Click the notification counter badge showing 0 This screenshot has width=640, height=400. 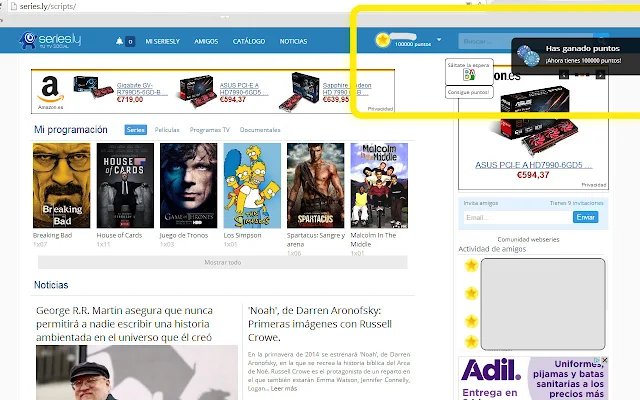[x=130, y=41]
